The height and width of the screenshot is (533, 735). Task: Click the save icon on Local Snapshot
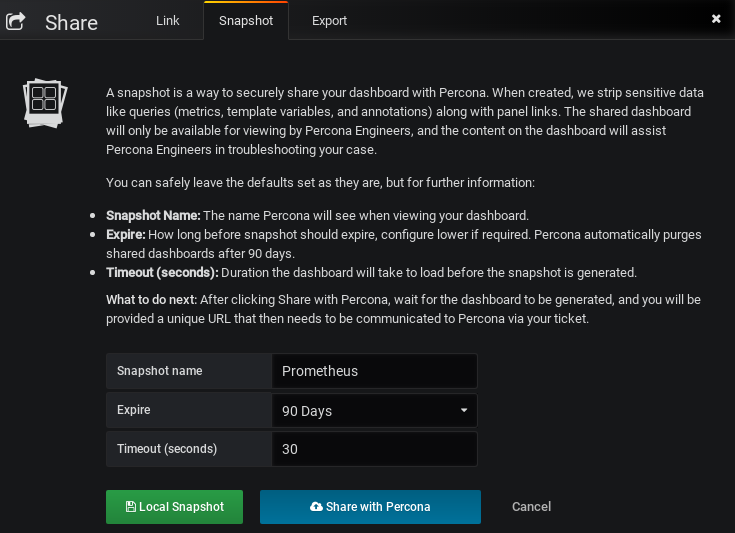click(131, 507)
